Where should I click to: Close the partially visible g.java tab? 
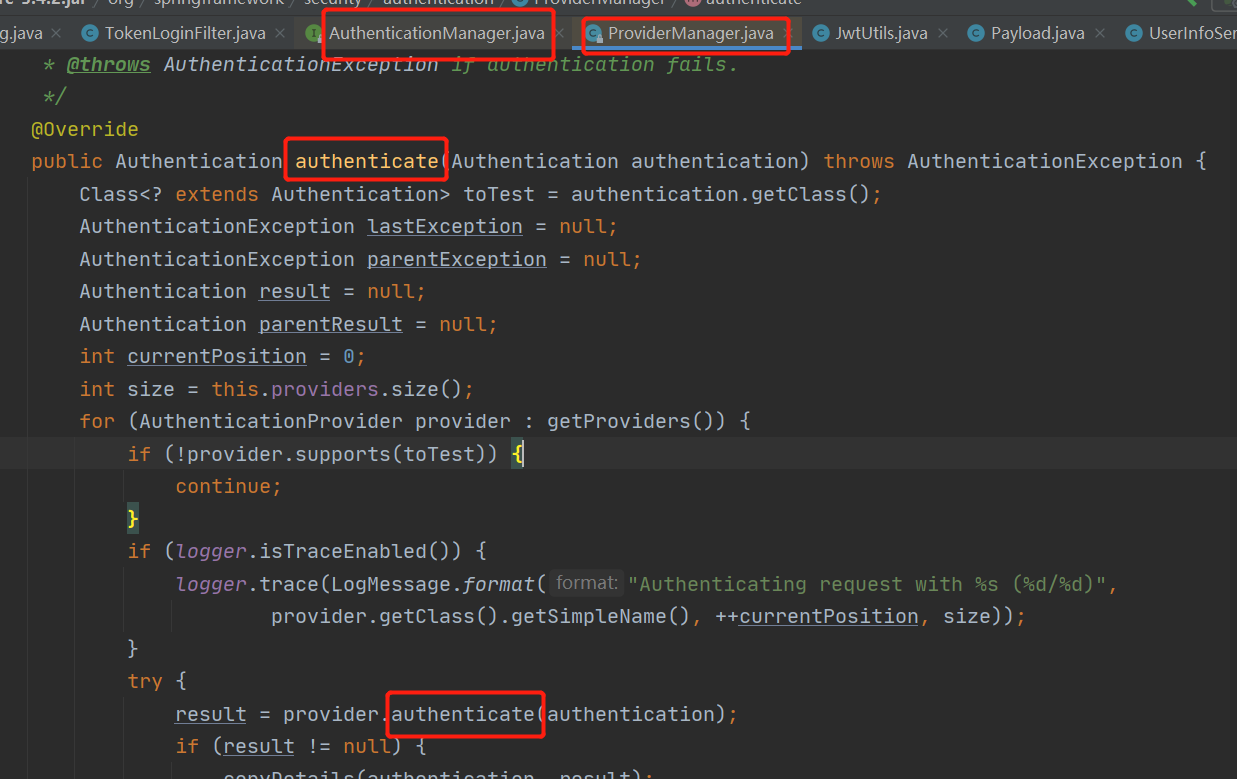pos(56,34)
